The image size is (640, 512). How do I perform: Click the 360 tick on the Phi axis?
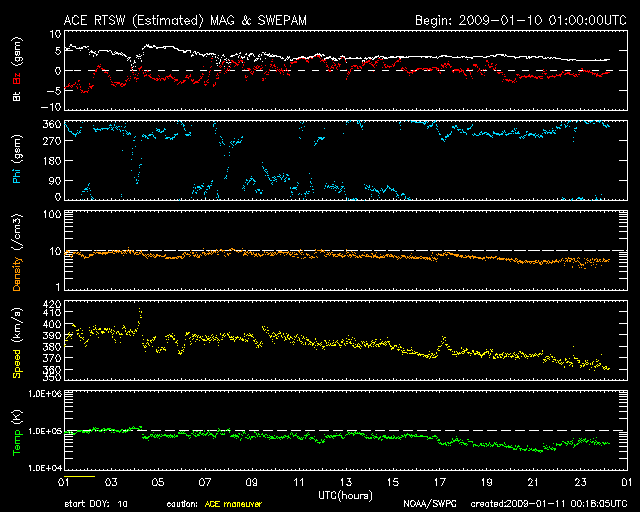coord(51,125)
